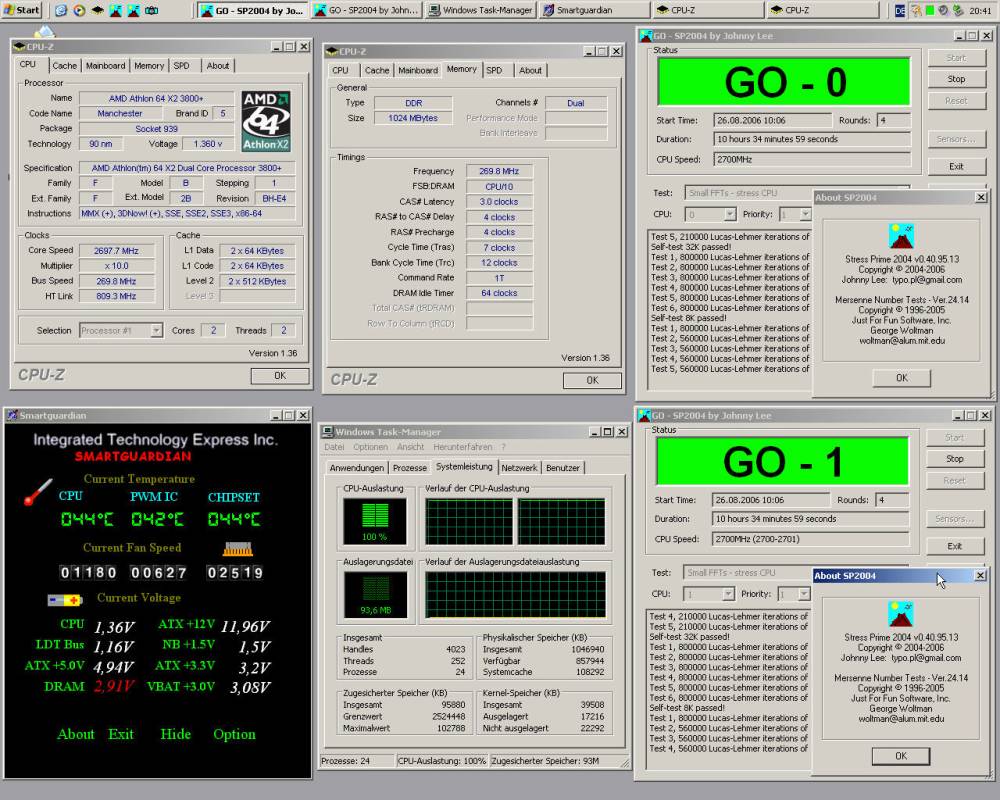
Task: Click Core Speed value 2697.7 MHz
Action: tap(116, 251)
